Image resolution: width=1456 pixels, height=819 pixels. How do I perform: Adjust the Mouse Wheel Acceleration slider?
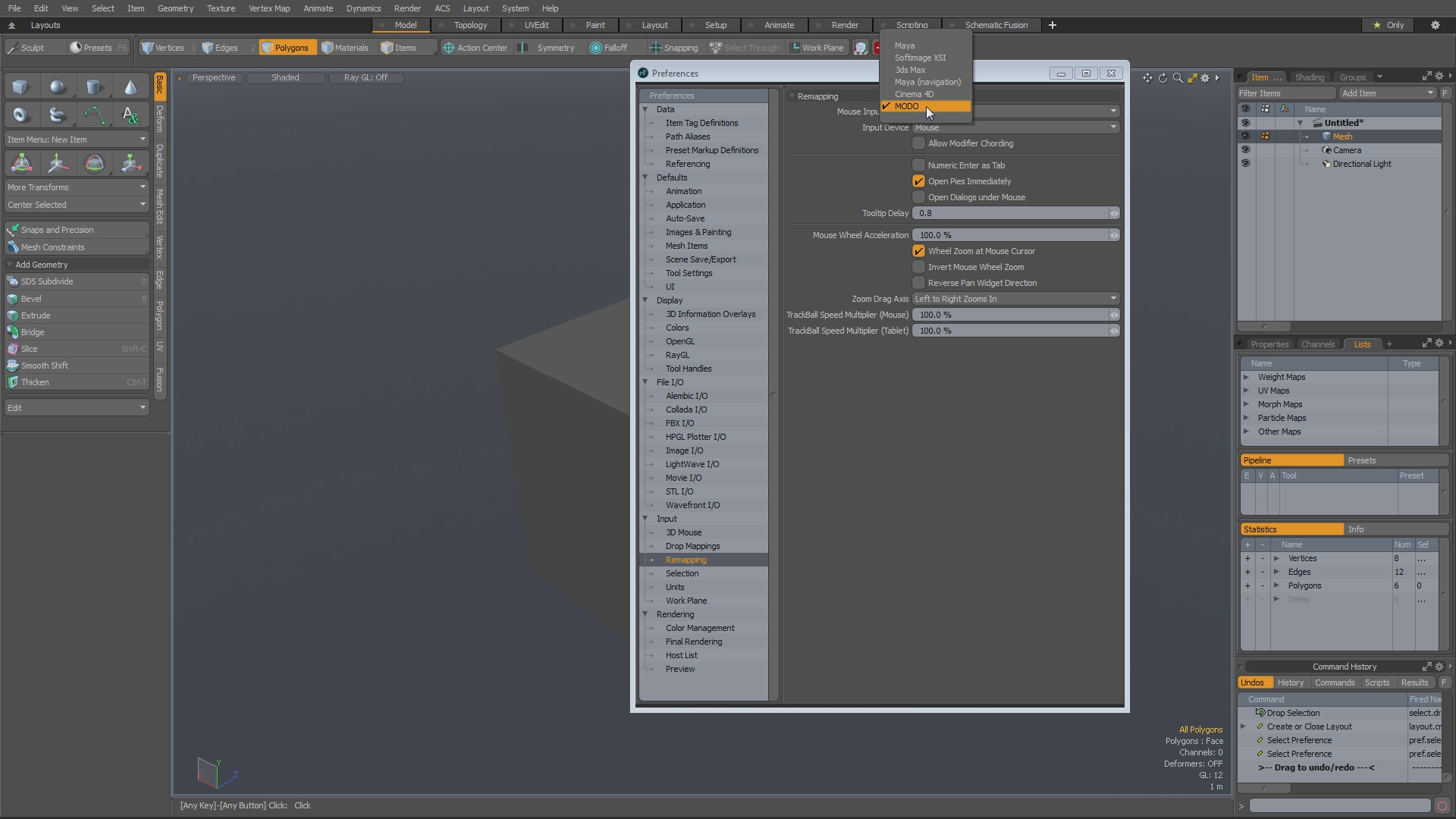pos(1016,234)
